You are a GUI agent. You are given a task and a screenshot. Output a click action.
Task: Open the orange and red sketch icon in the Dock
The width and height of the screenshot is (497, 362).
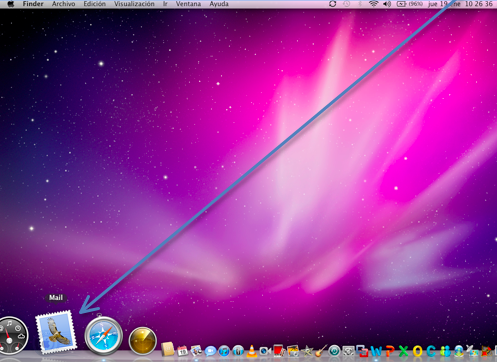tap(486, 351)
